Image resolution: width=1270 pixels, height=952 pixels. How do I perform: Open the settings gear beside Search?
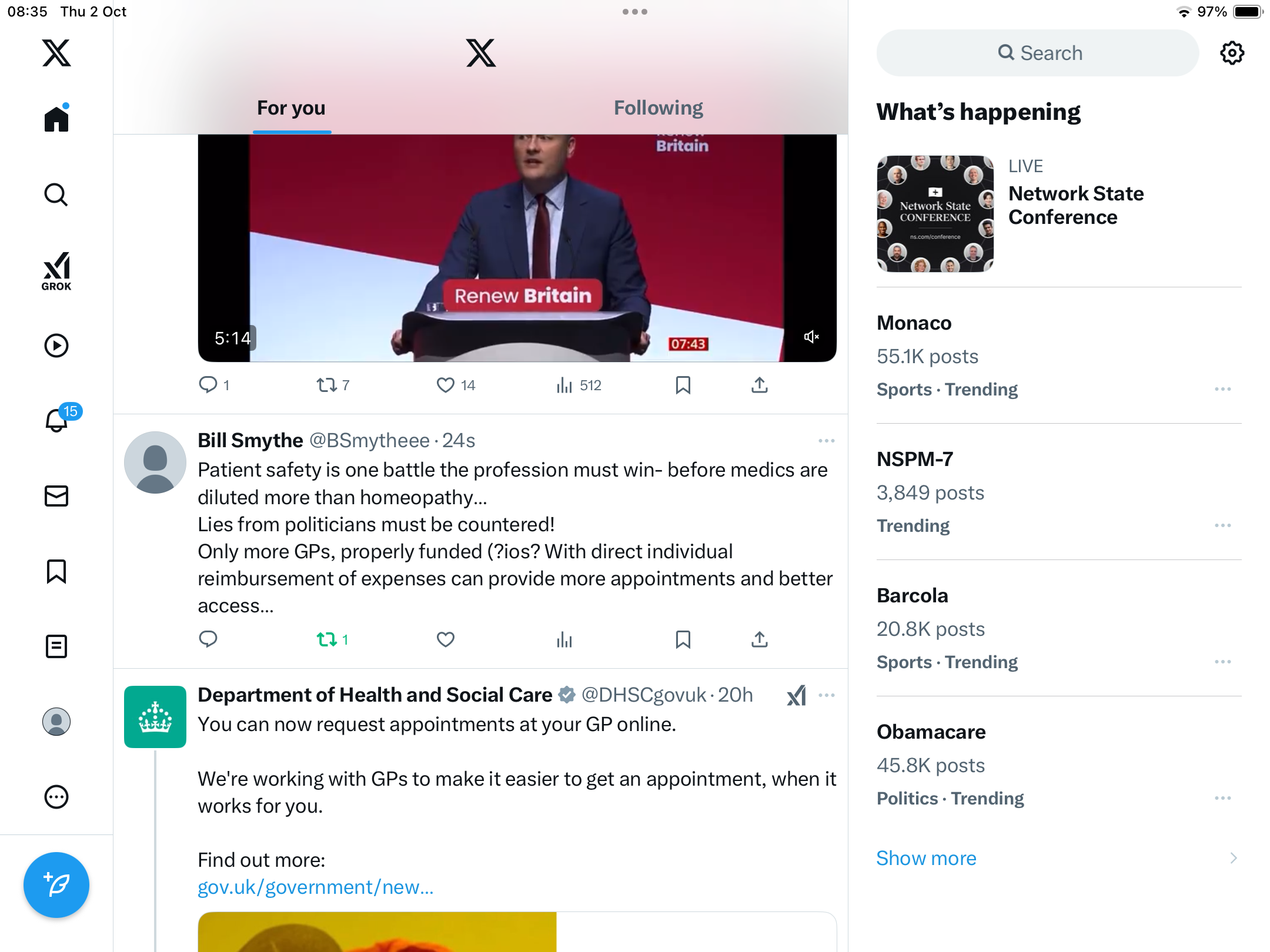(x=1232, y=53)
